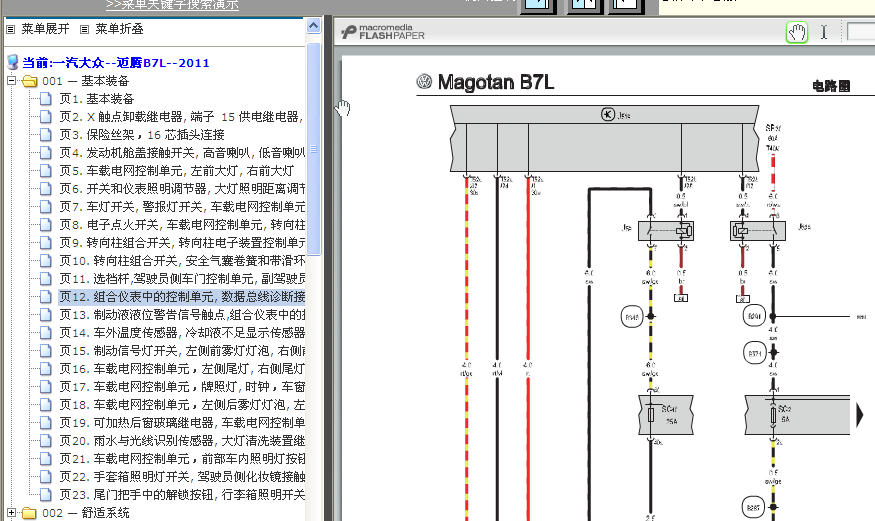
Task: Open 页16. 车载电网控制单元，左侧尾灯
Action: [x=182, y=369]
